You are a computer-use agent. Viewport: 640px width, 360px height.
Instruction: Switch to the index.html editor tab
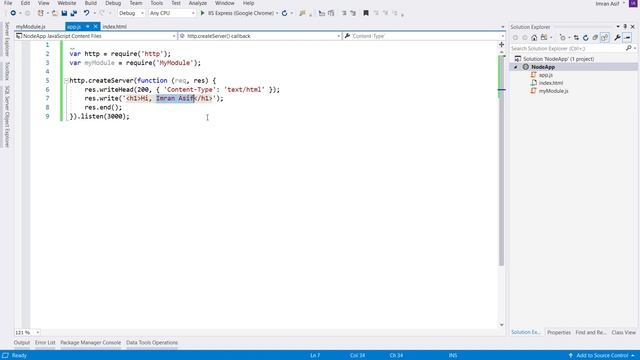point(114,27)
